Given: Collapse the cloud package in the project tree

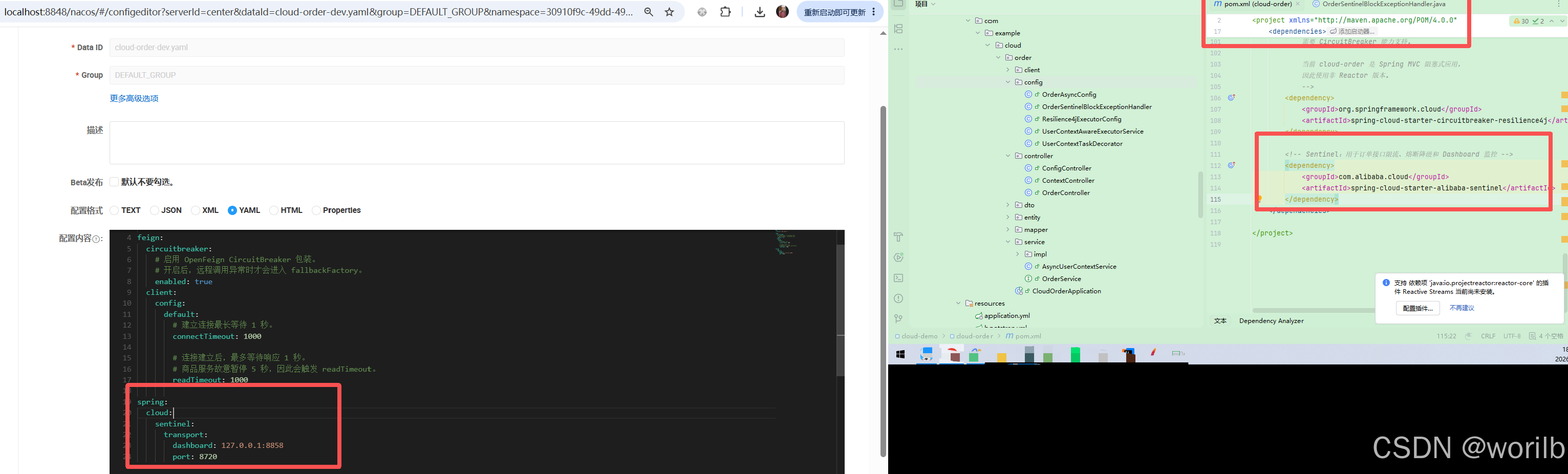Looking at the screenshot, I should pyautogui.click(x=988, y=45).
